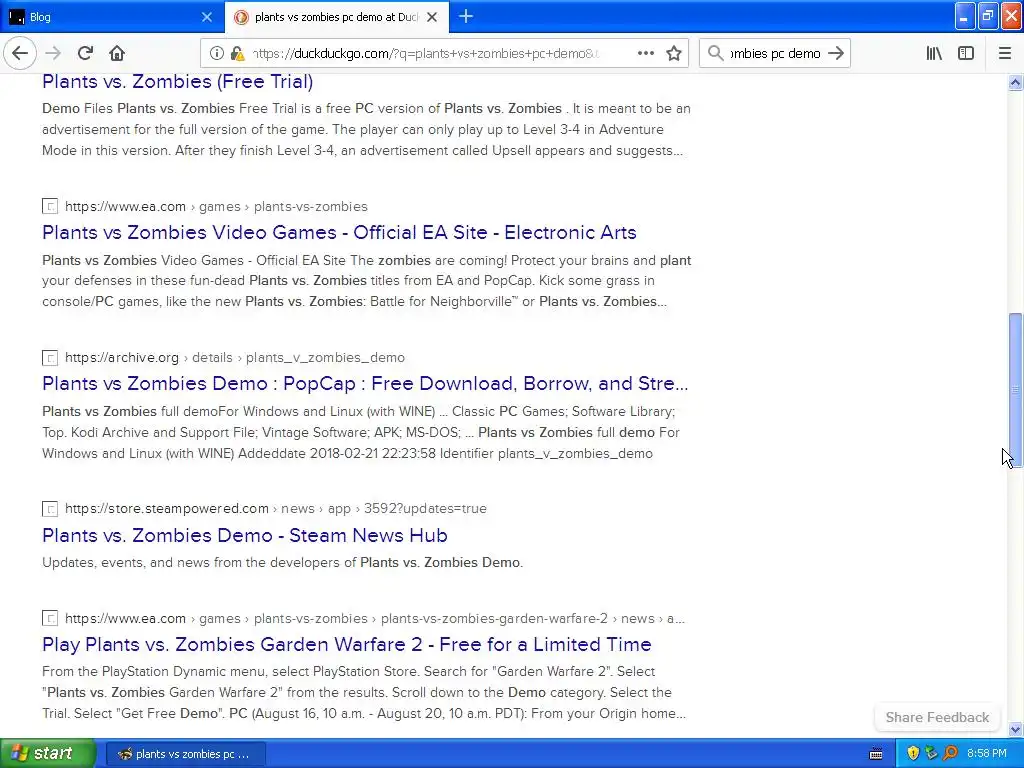
Task: Open page actions three-dot menu
Action: coord(645,53)
